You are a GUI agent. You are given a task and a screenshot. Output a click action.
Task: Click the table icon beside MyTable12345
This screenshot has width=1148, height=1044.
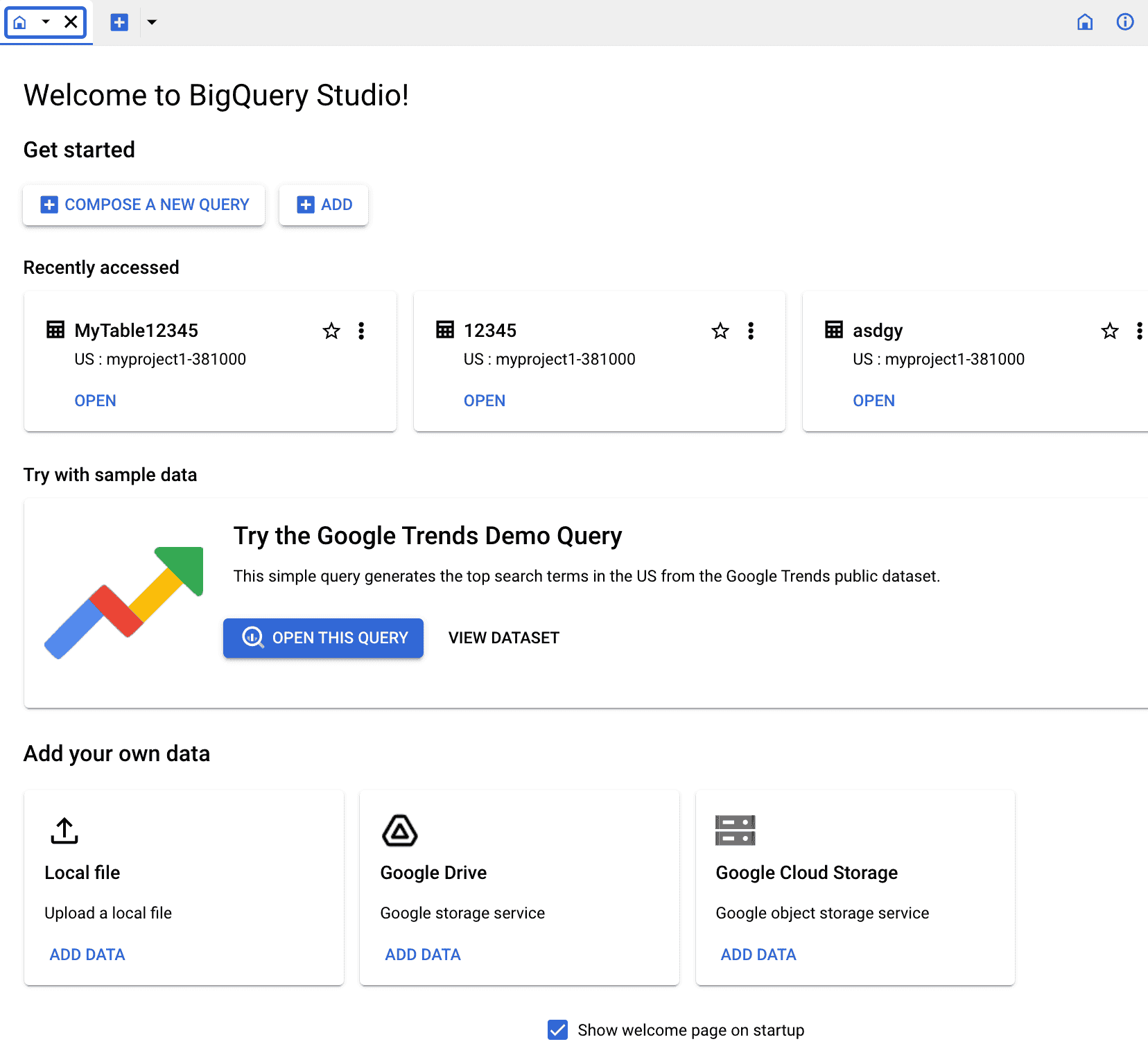[x=54, y=330]
